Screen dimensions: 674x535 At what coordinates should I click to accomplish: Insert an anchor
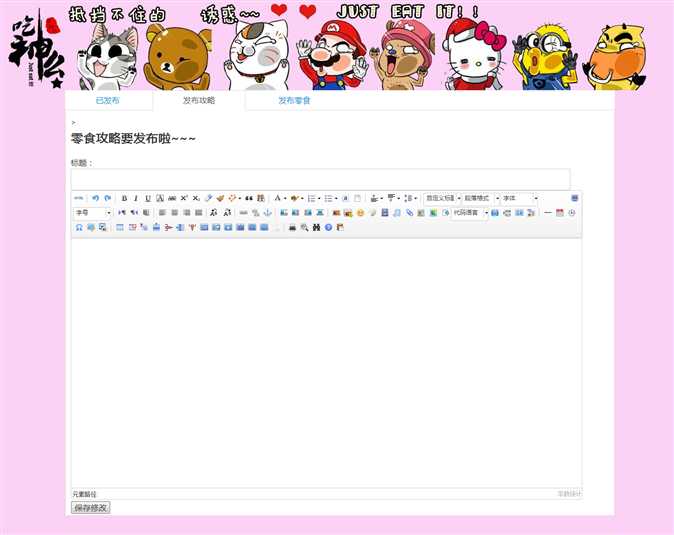(267, 213)
